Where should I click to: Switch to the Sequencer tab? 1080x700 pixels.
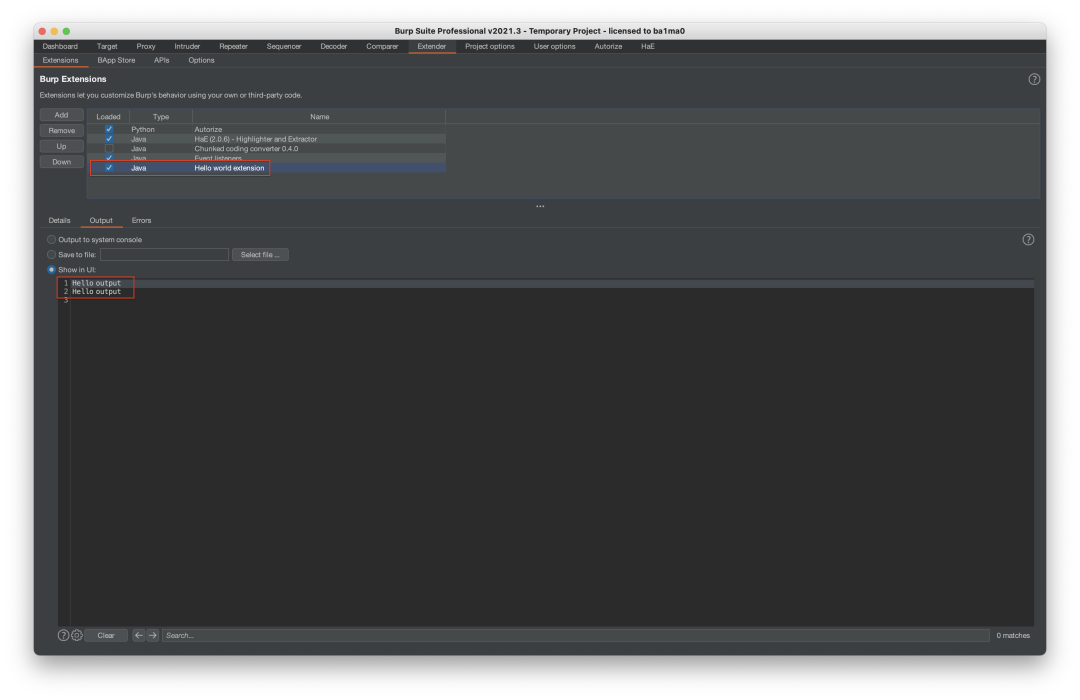(284, 46)
